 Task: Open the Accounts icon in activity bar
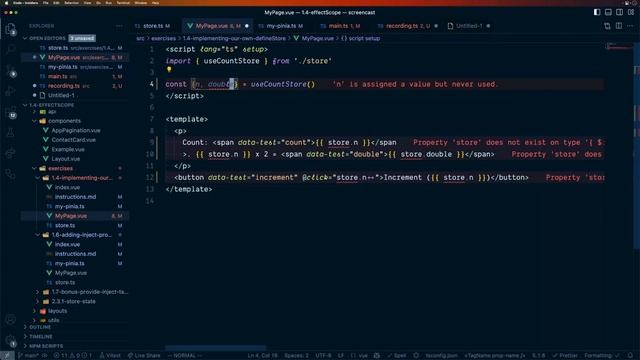(11, 320)
